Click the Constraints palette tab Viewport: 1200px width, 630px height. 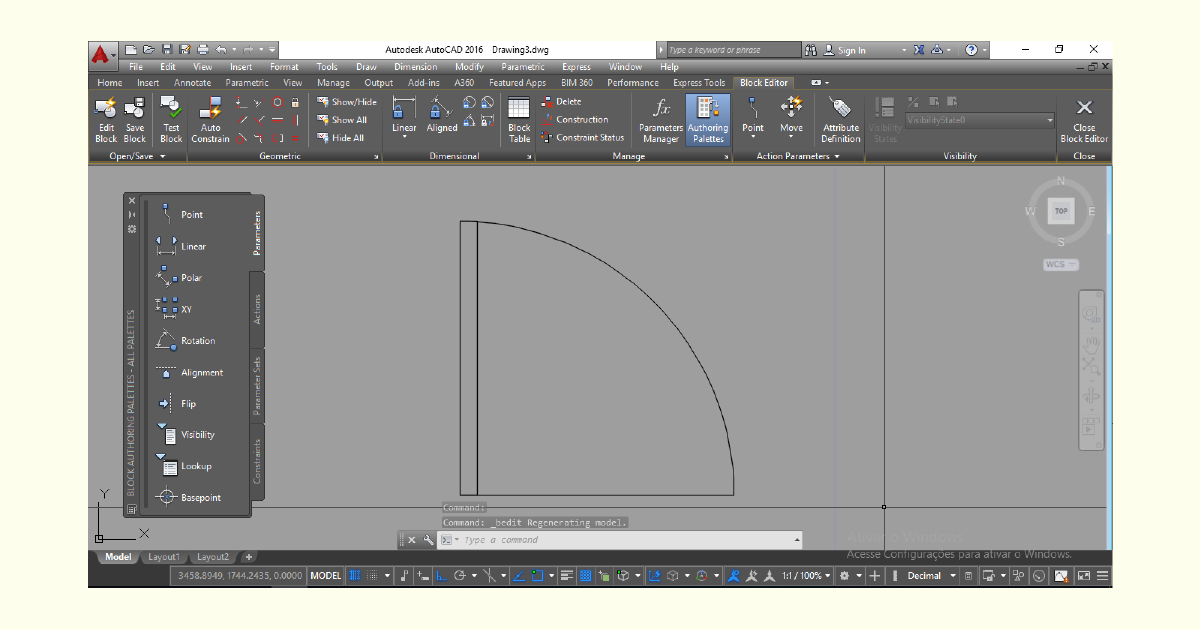coord(257,461)
